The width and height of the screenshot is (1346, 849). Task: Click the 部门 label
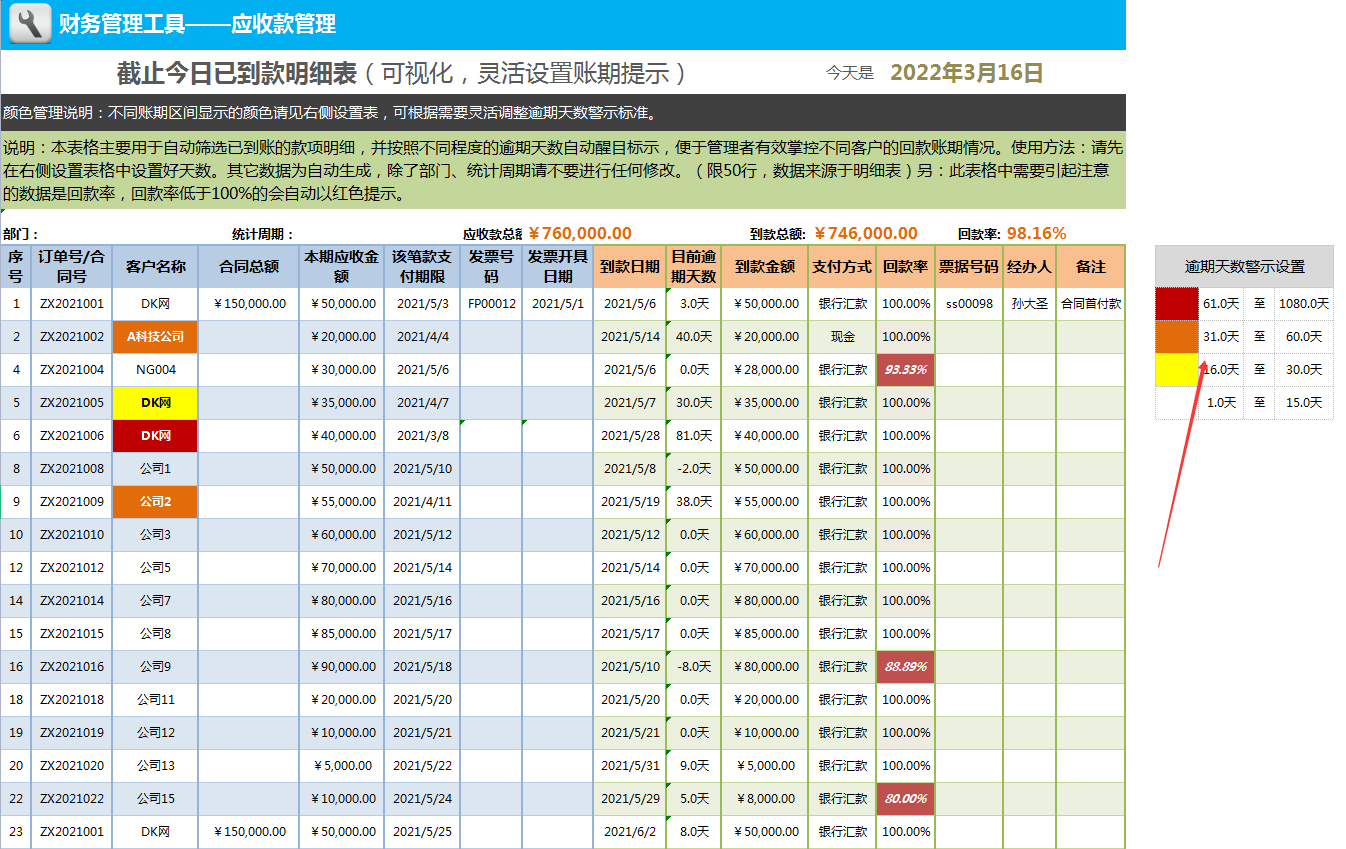(x=20, y=234)
